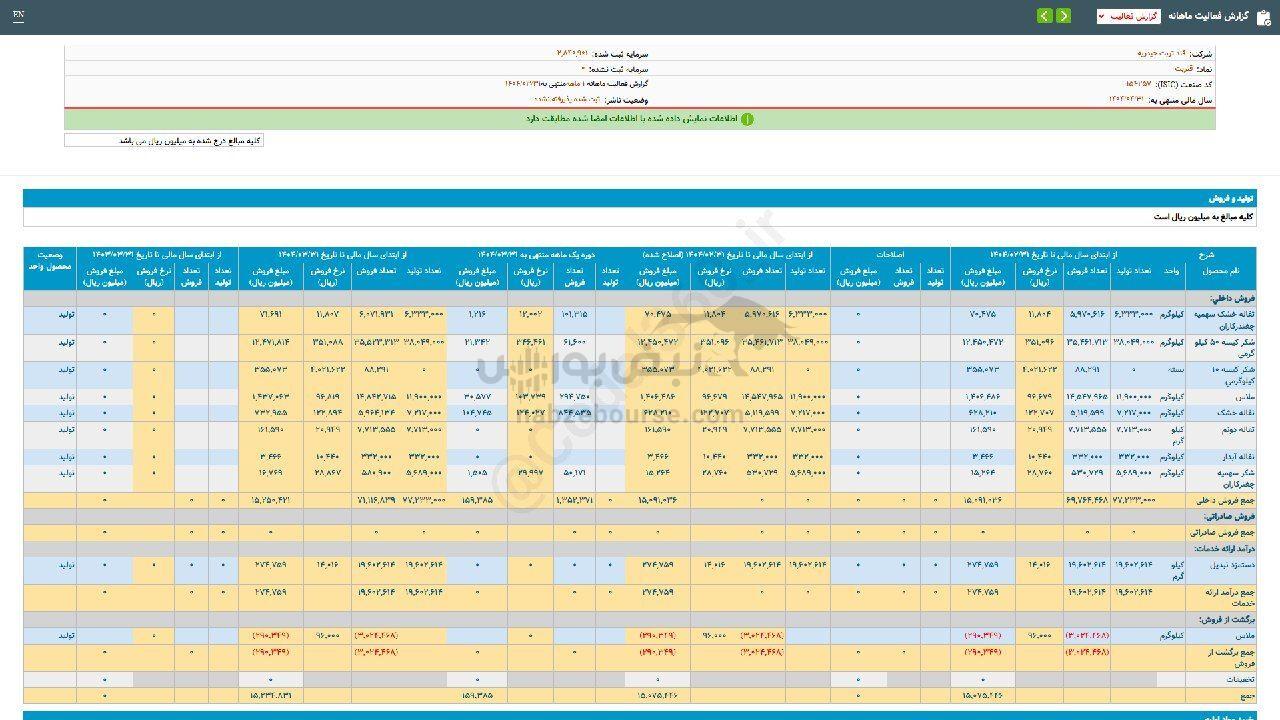
Task: Click the million-rial amounts note box
Action: [x=164, y=141]
